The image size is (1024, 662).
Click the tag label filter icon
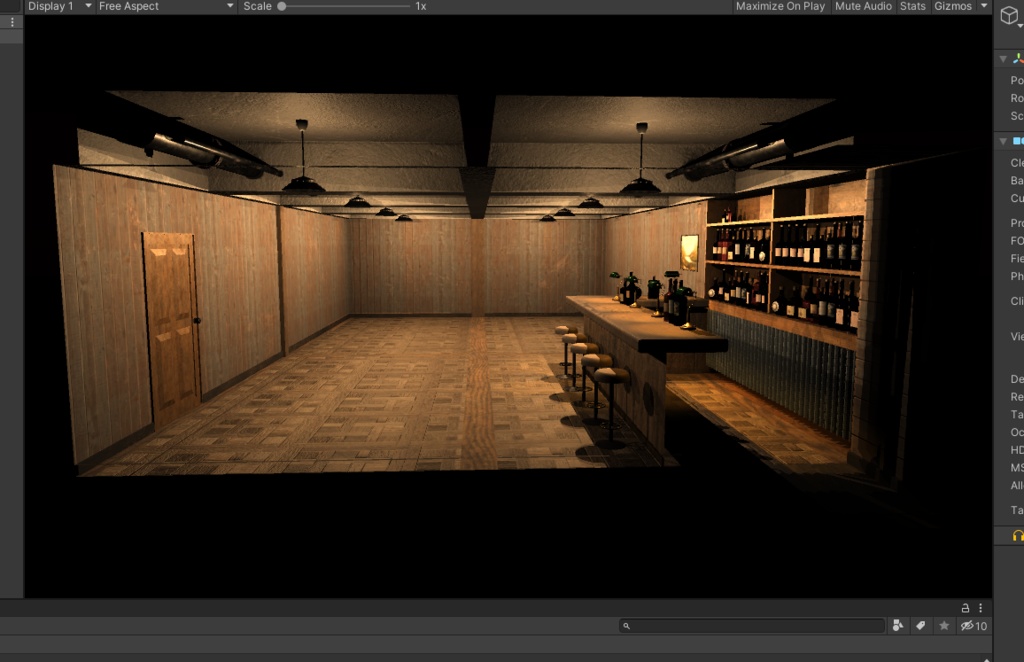click(x=921, y=625)
